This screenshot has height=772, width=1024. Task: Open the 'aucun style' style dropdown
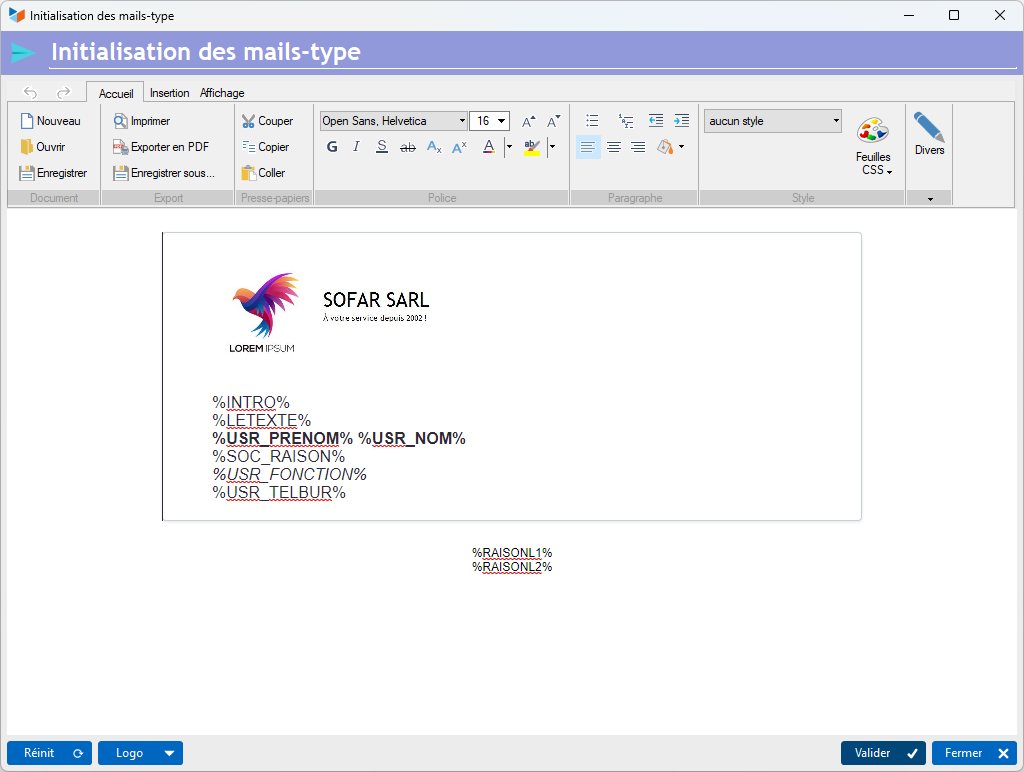pos(773,121)
